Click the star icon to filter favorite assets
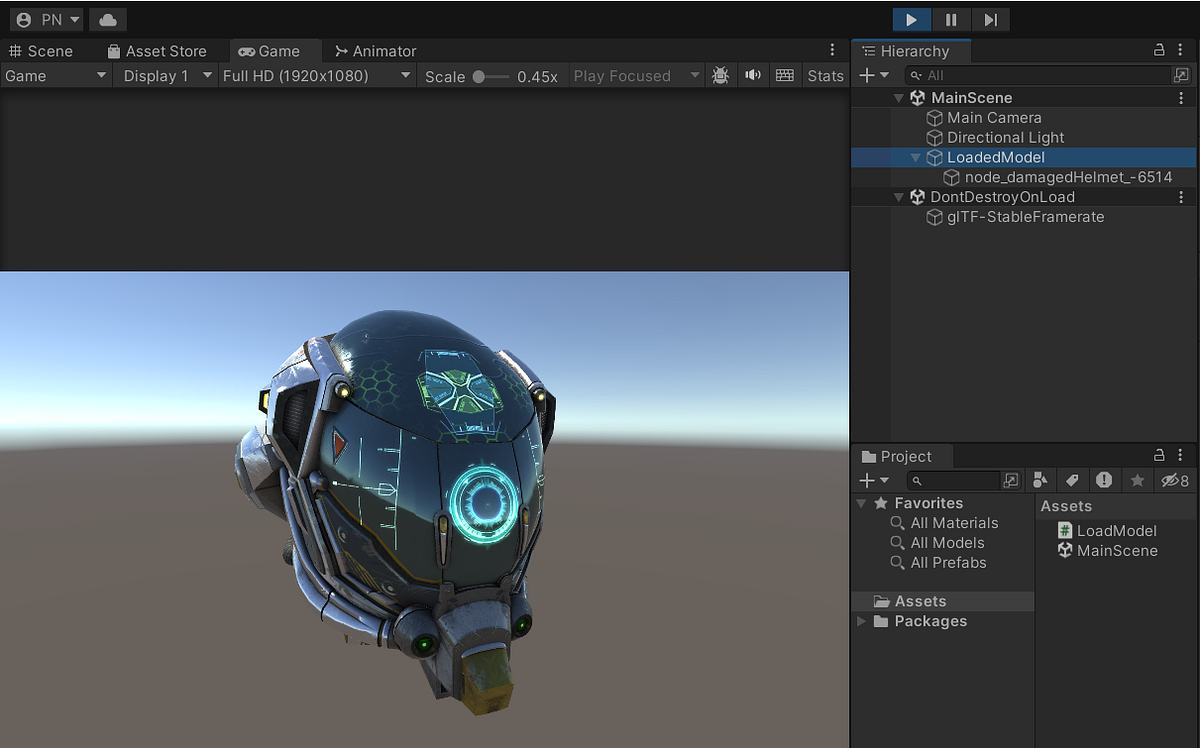This screenshot has height=748, width=1200. 1137,480
